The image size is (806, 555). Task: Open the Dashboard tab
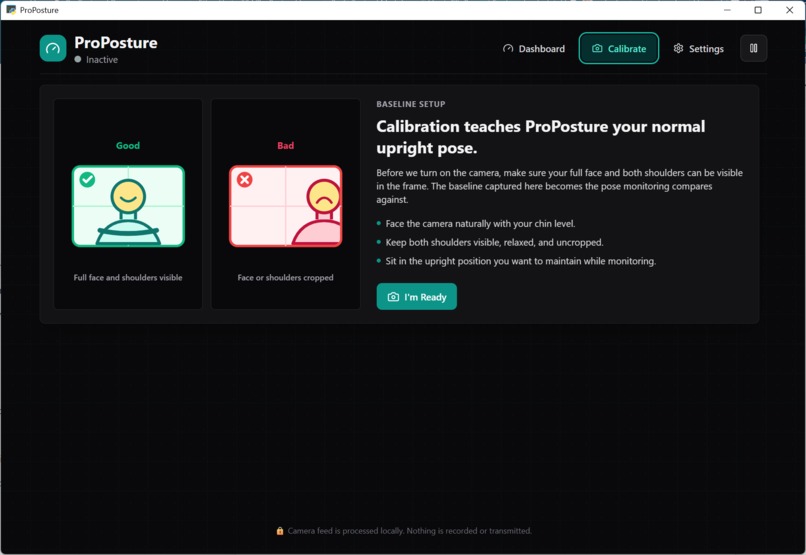[x=534, y=48]
